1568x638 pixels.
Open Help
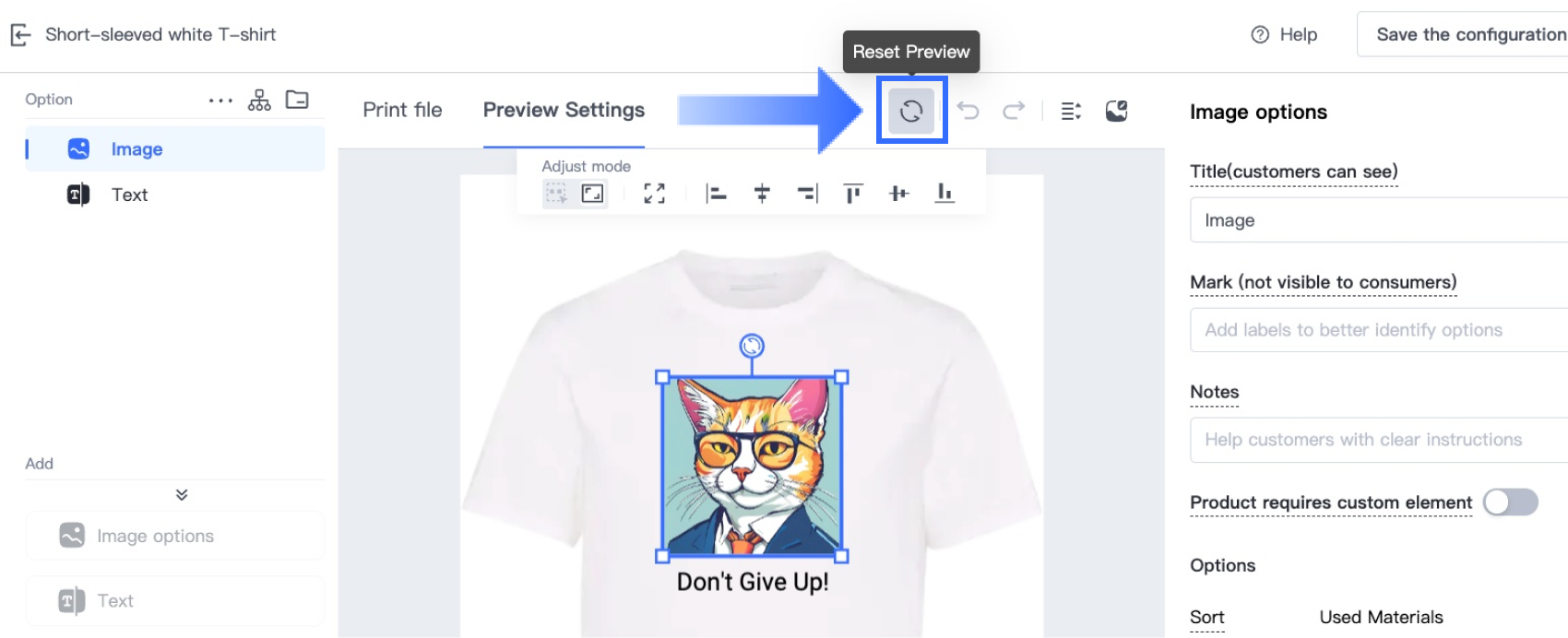(1284, 35)
